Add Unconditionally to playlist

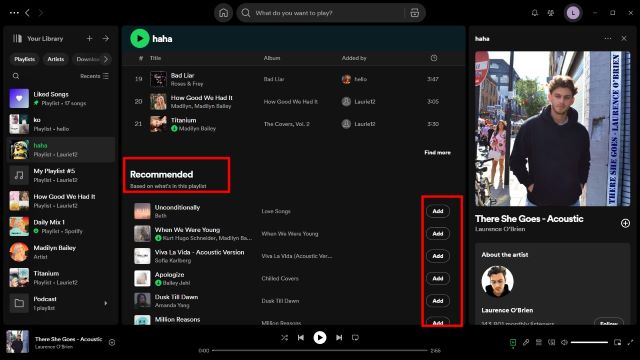[438, 211]
